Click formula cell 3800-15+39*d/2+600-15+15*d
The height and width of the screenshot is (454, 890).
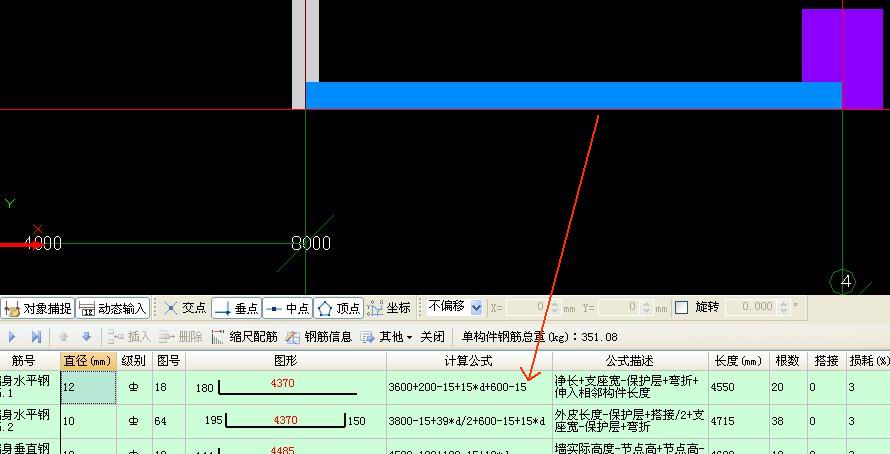coord(469,421)
